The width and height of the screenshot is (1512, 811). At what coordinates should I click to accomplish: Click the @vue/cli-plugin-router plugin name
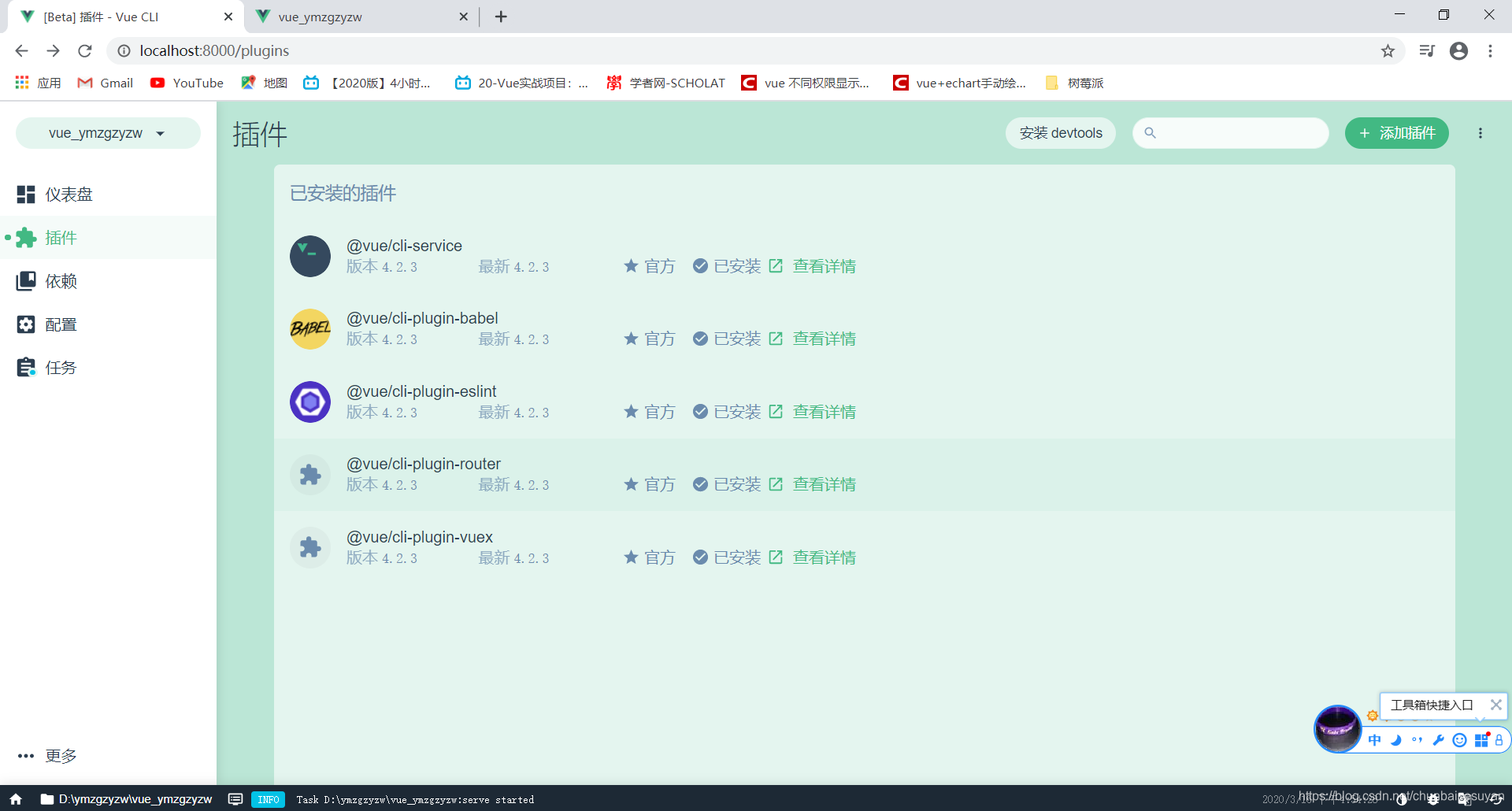coord(424,464)
